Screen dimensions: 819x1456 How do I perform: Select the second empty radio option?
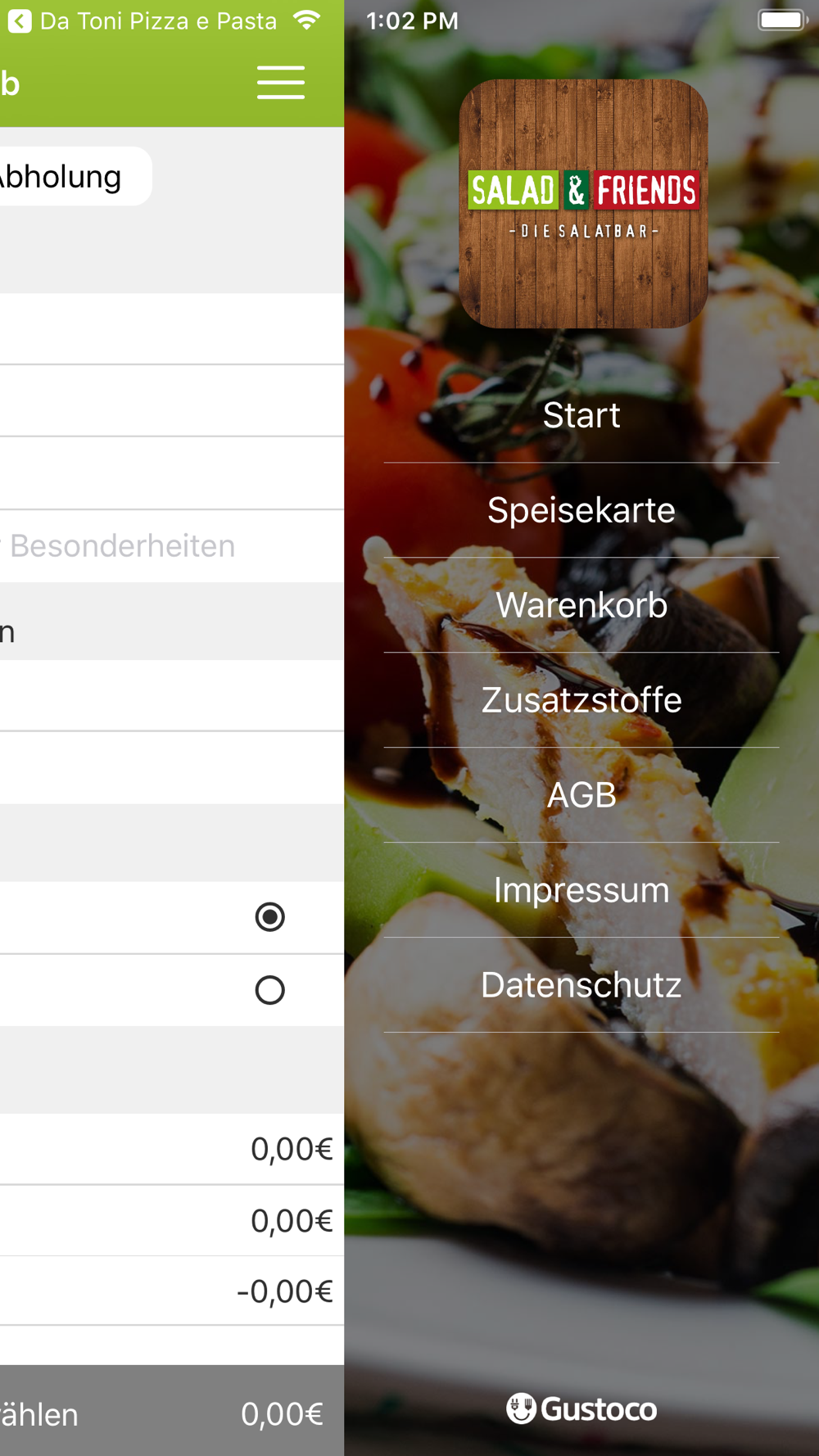269,990
